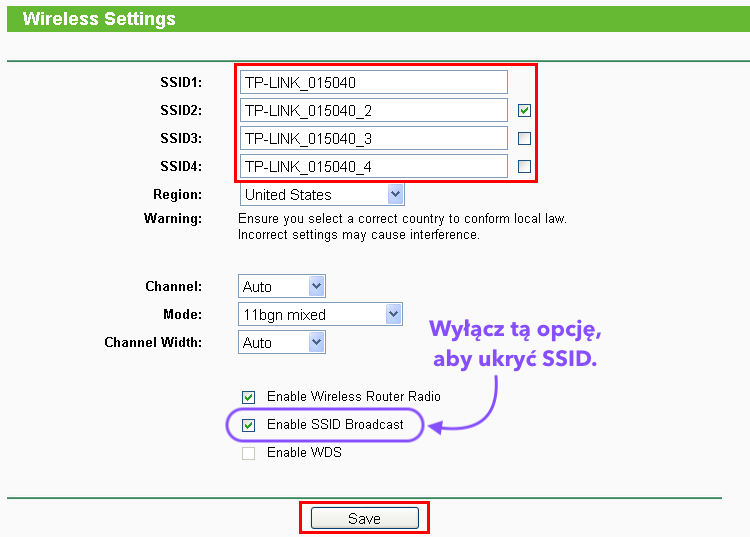This screenshot has height=537, width=750.
Task: Select the SSID4 text field
Action: 373,166
